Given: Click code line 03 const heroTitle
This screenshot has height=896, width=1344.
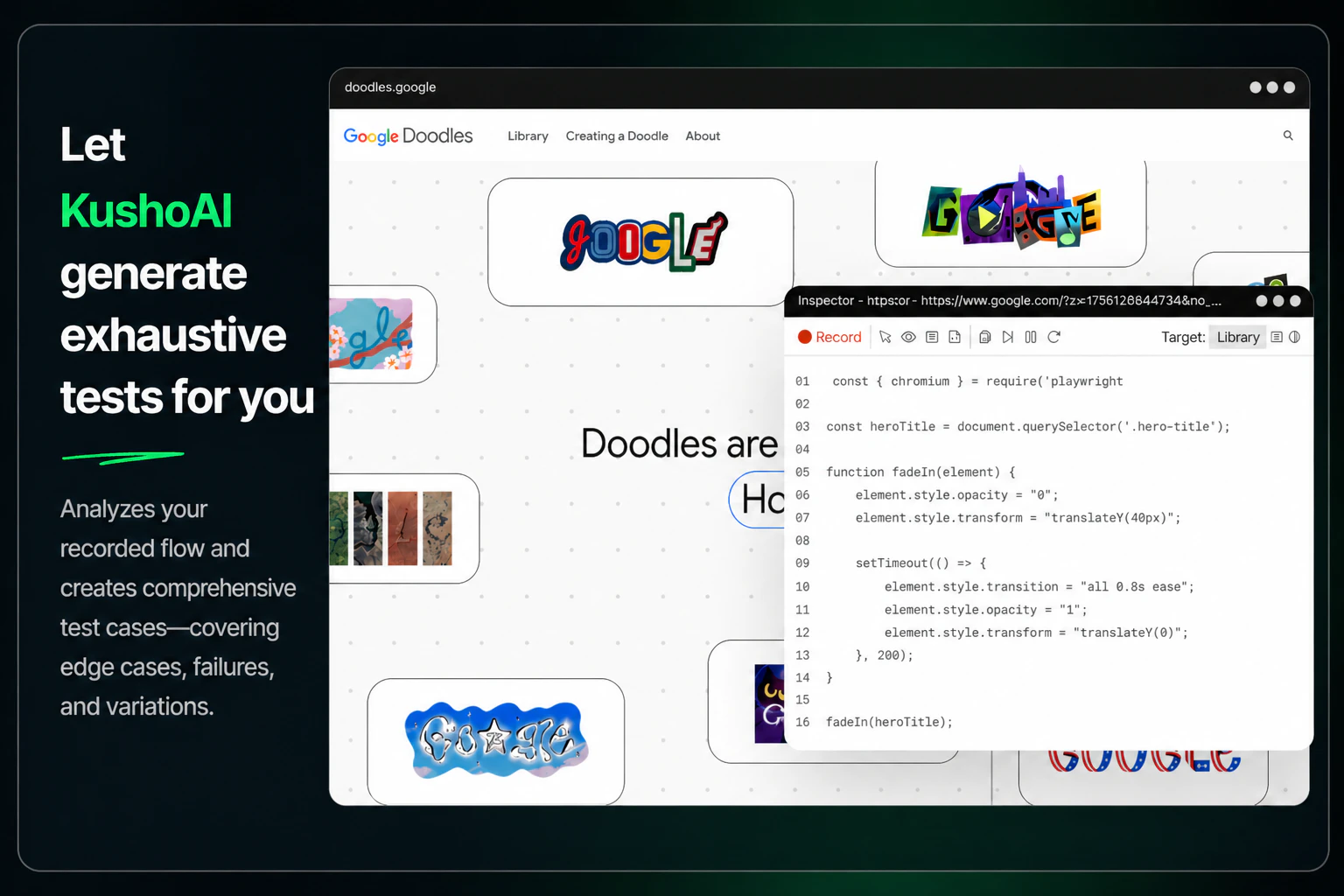Looking at the screenshot, I should (x=1028, y=427).
